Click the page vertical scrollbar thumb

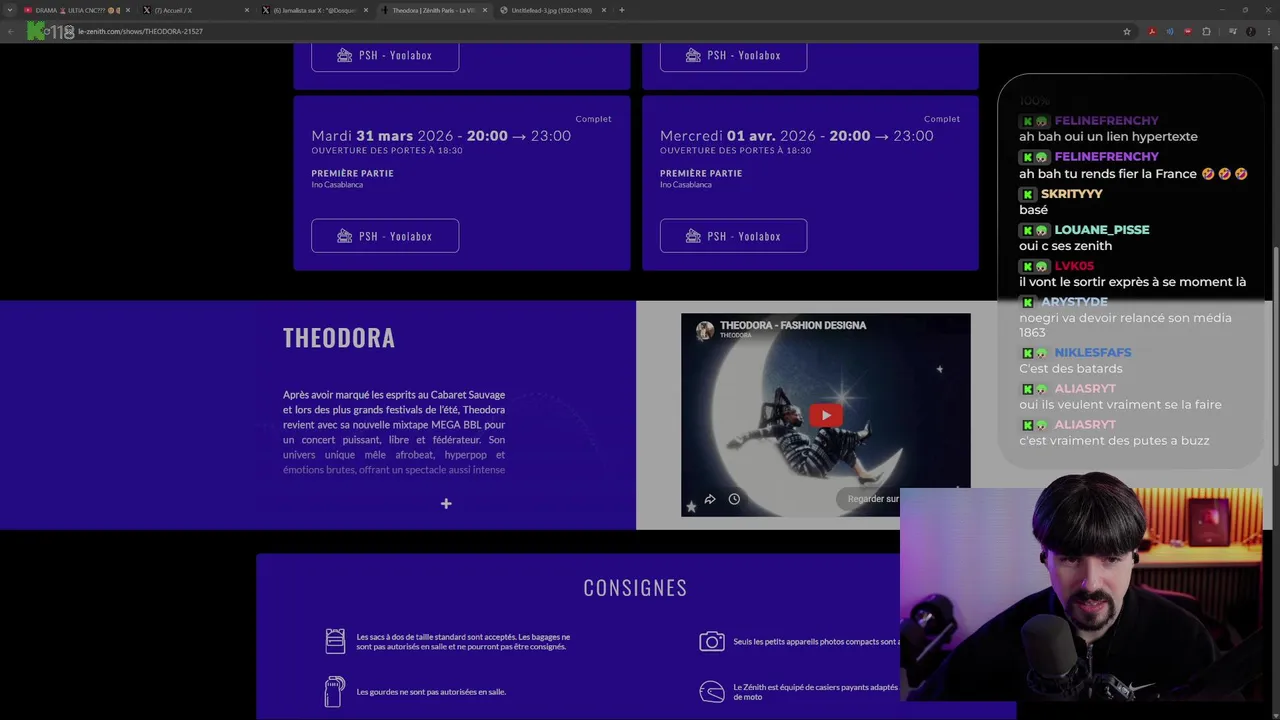[x=1276, y=355]
